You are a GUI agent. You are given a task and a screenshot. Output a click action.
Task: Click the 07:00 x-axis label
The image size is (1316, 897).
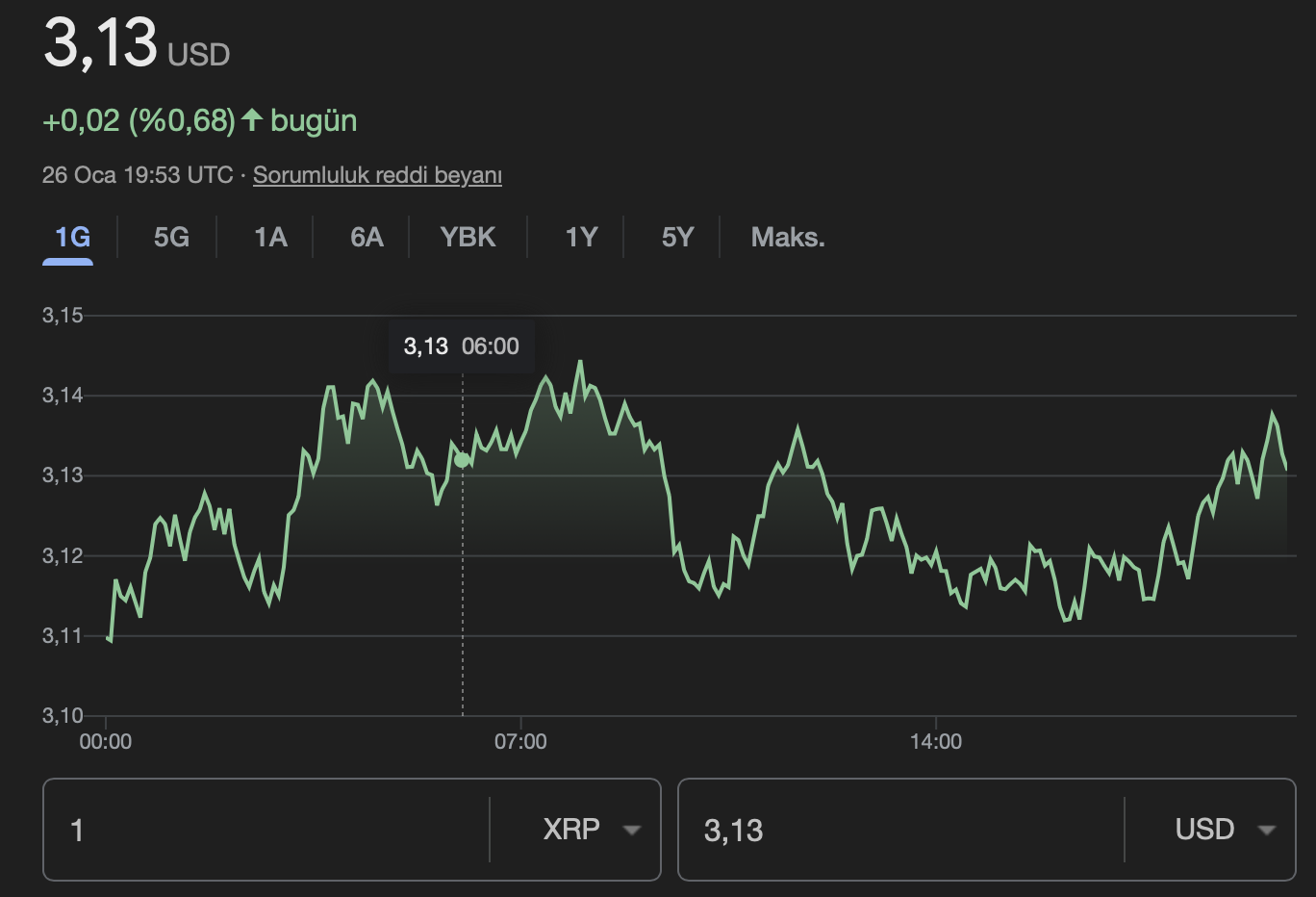click(x=520, y=742)
